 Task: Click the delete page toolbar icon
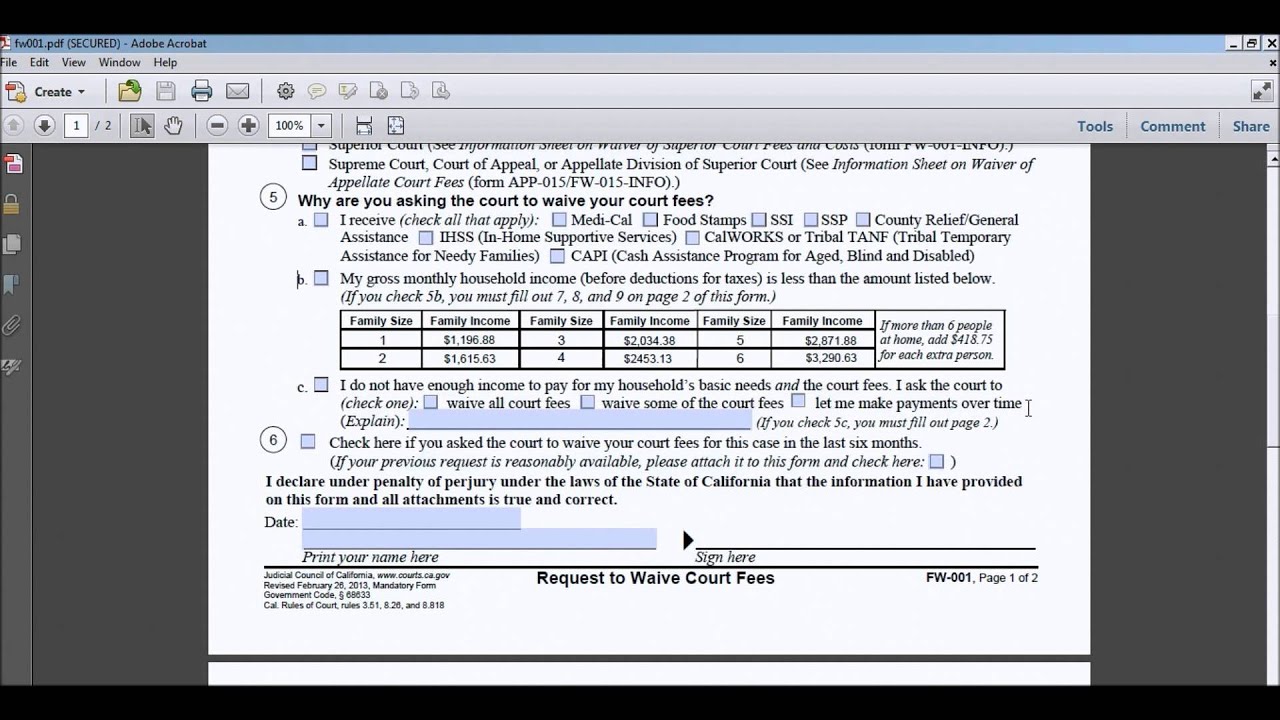(x=378, y=91)
